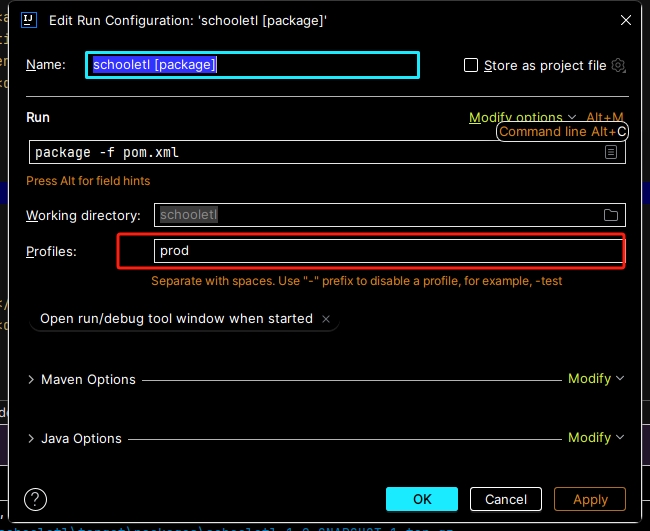
Task: Open Modify dropdown for Maven Options
Action: 595,379
